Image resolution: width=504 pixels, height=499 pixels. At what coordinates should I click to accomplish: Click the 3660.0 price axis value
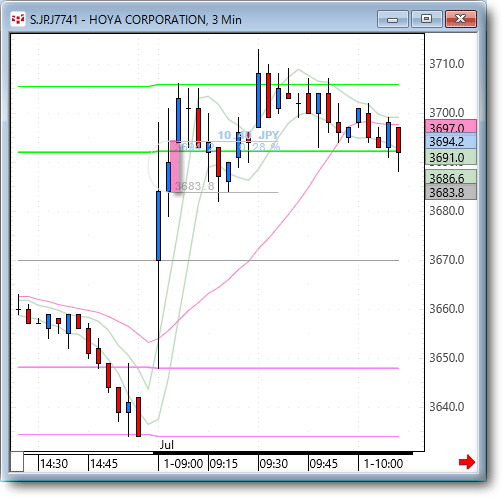pyautogui.click(x=446, y=309)
